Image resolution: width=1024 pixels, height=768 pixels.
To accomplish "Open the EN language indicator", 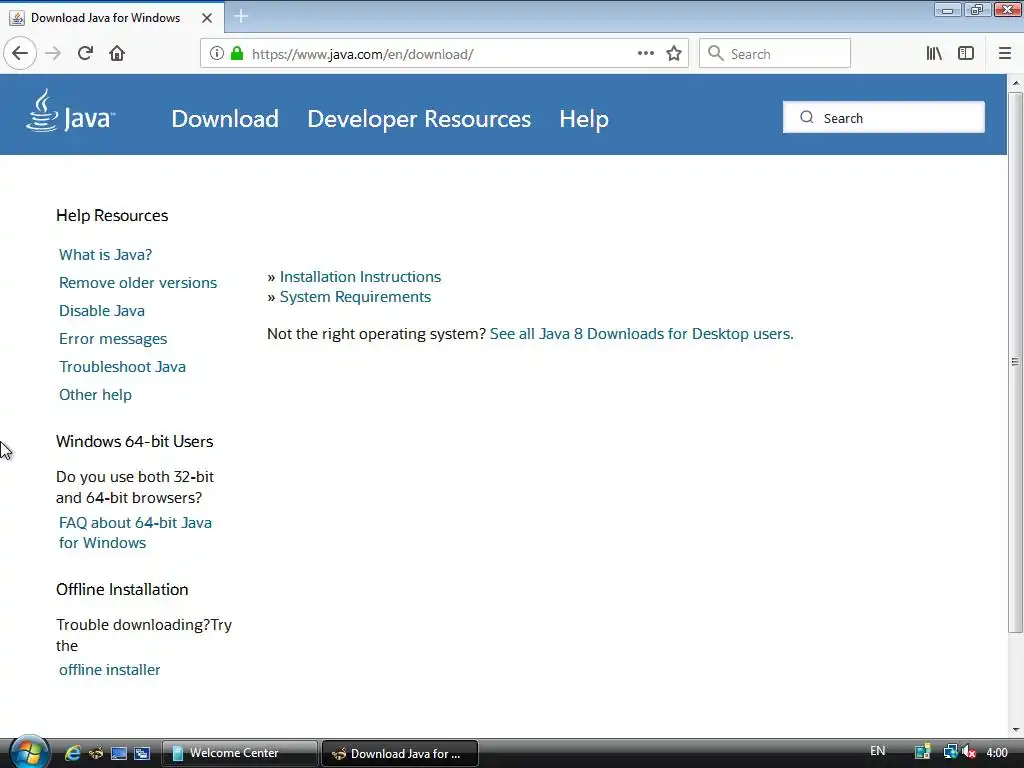I will tap(878, 751).
